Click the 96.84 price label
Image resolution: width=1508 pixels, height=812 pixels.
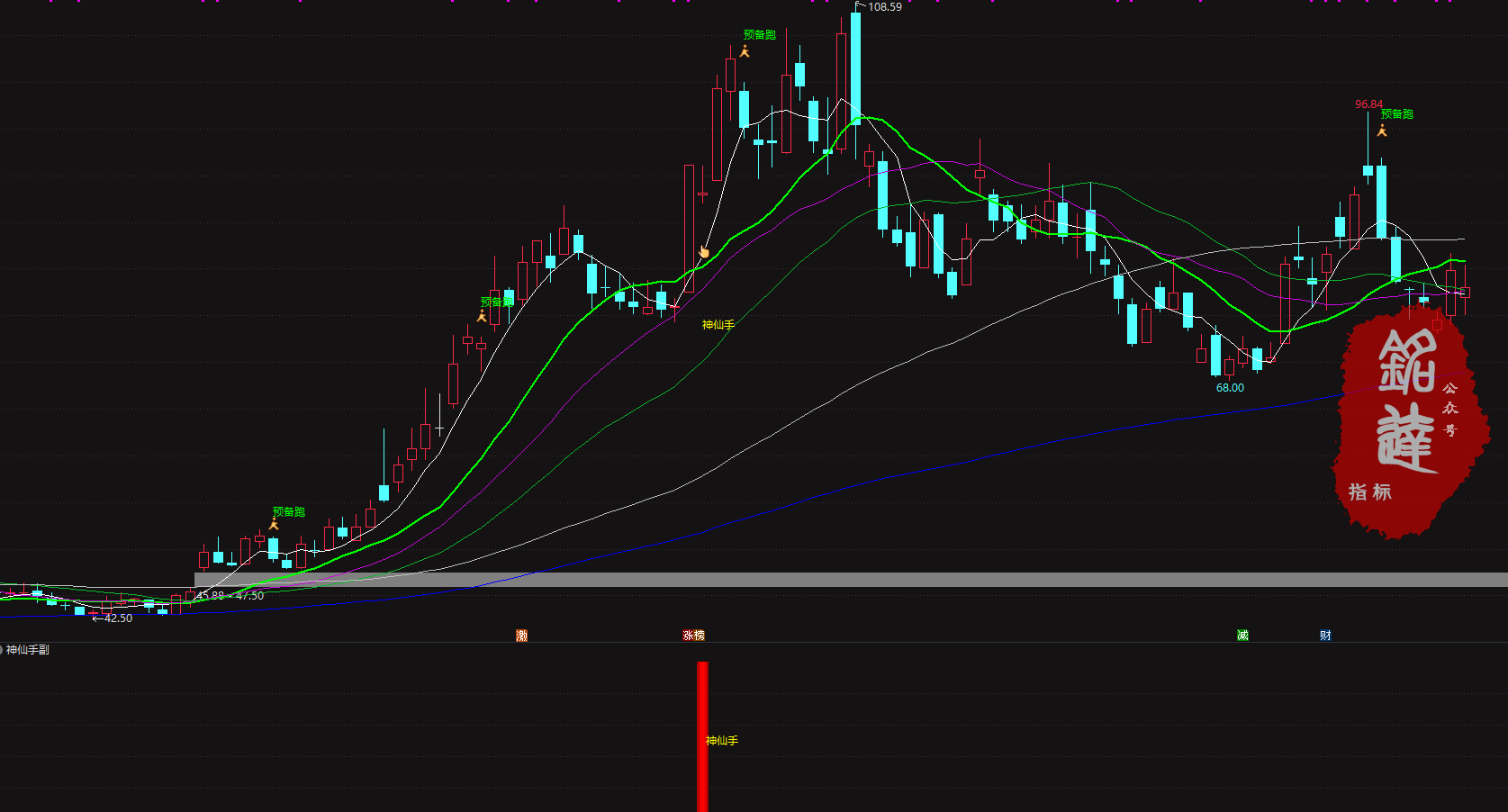click(x=1368, y=104)
